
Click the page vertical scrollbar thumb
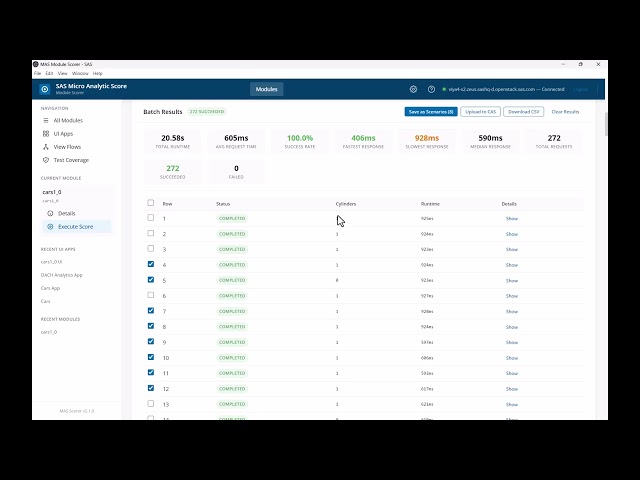606,124
